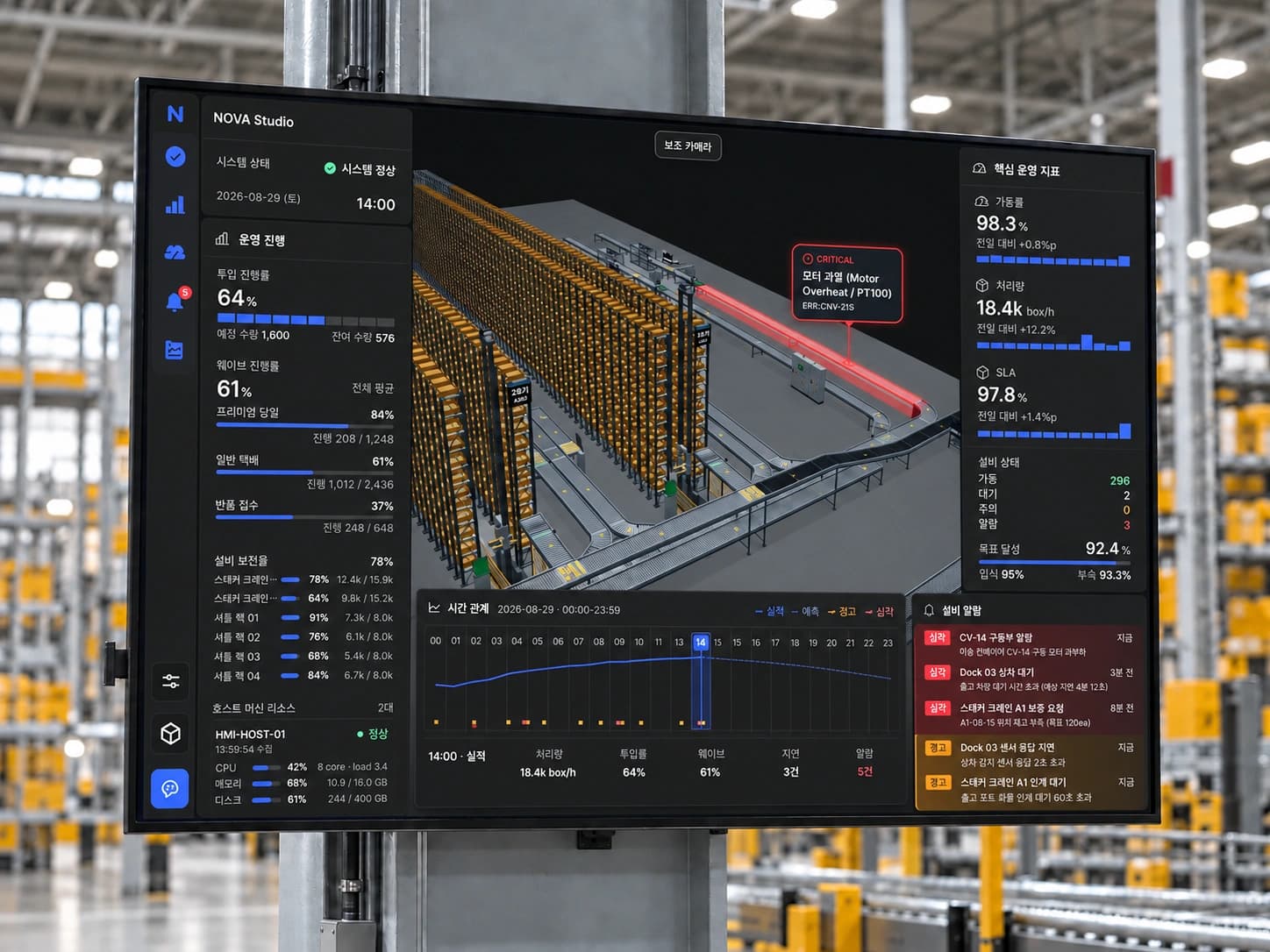Click the SLA cube icon
This screenshot has width=1270, height=952.
pos(983,372)
